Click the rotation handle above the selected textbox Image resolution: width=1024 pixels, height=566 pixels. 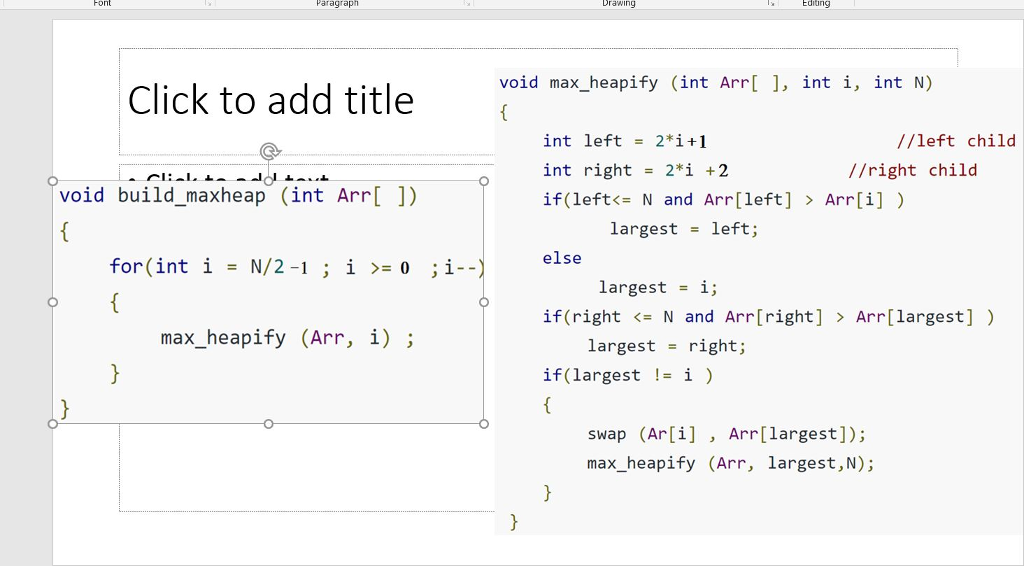[269, 151]
